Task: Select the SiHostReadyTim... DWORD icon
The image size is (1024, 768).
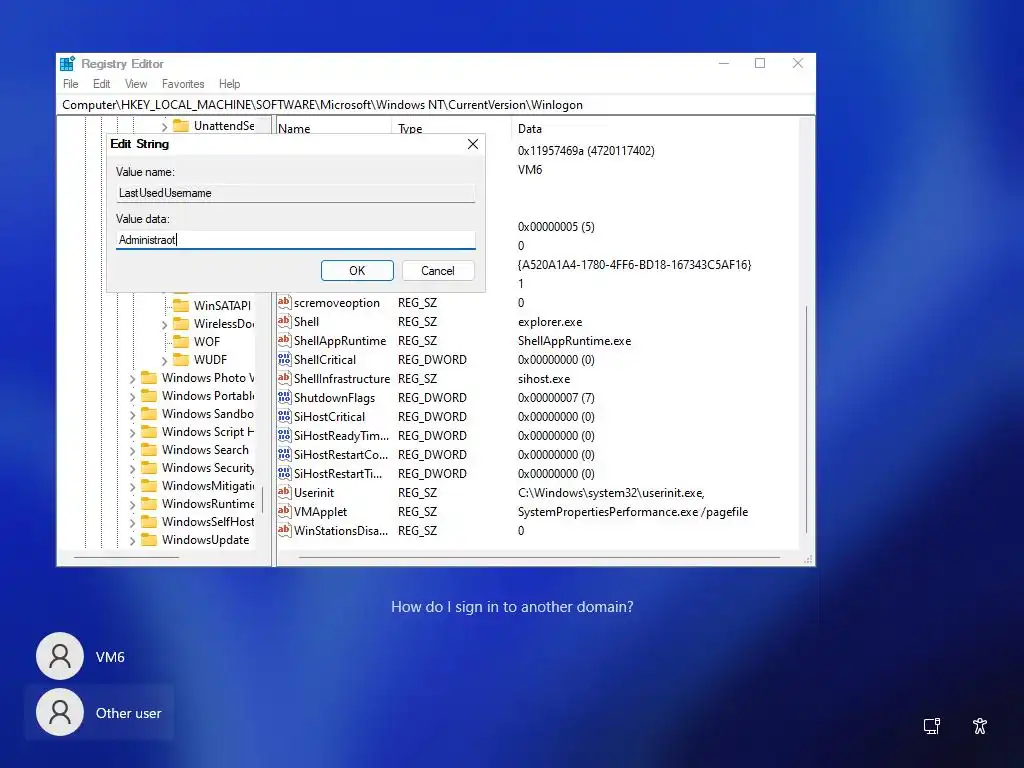Action: coord(284,435)
